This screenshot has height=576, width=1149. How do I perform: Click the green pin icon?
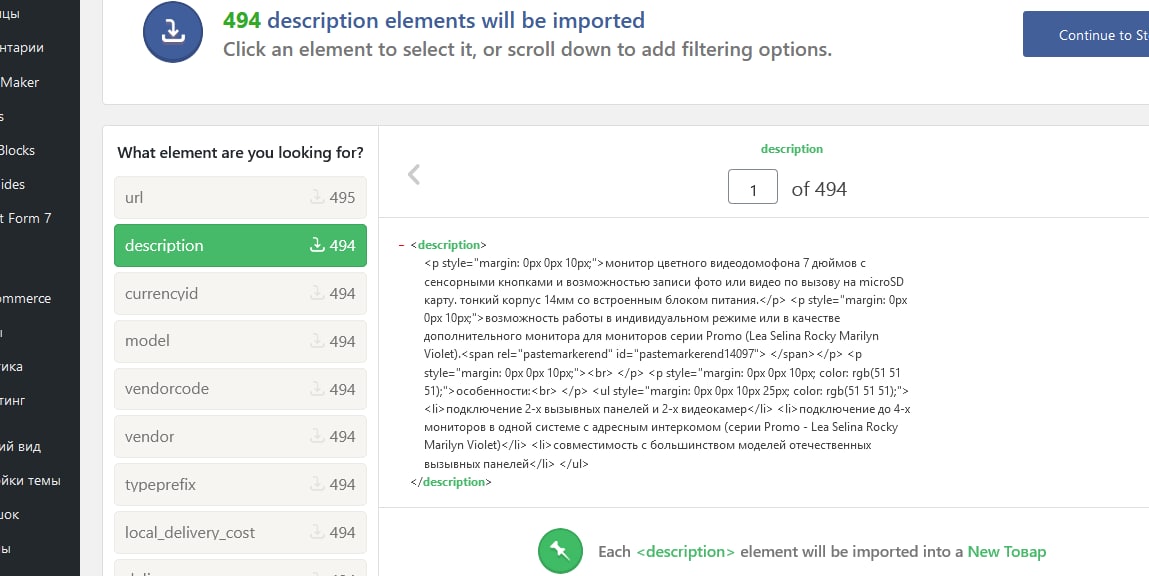[x=560, y=551]
